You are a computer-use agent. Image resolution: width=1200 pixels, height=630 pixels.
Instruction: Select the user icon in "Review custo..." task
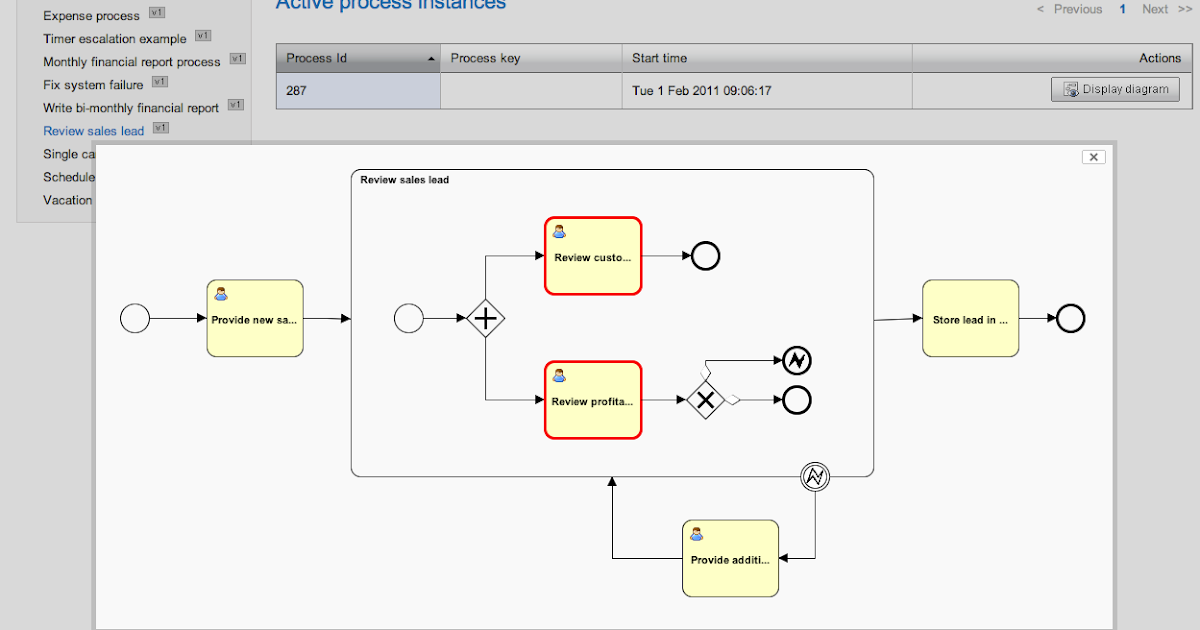[x=559, y=233]
